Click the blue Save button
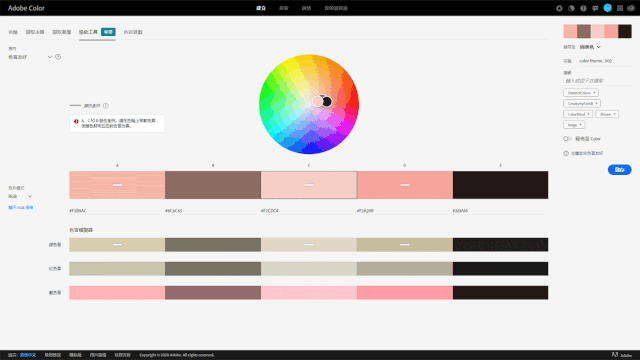Image resolution: width=640 pixels, height=360 pixels. pyautogui.click(x=619, y=170)
